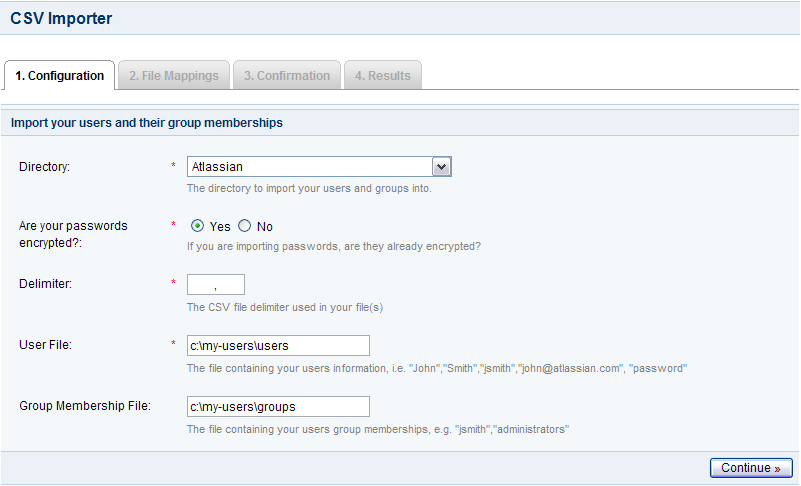Click the Directory field label
This screenshot has height=486, width=801.
(44, 167)
